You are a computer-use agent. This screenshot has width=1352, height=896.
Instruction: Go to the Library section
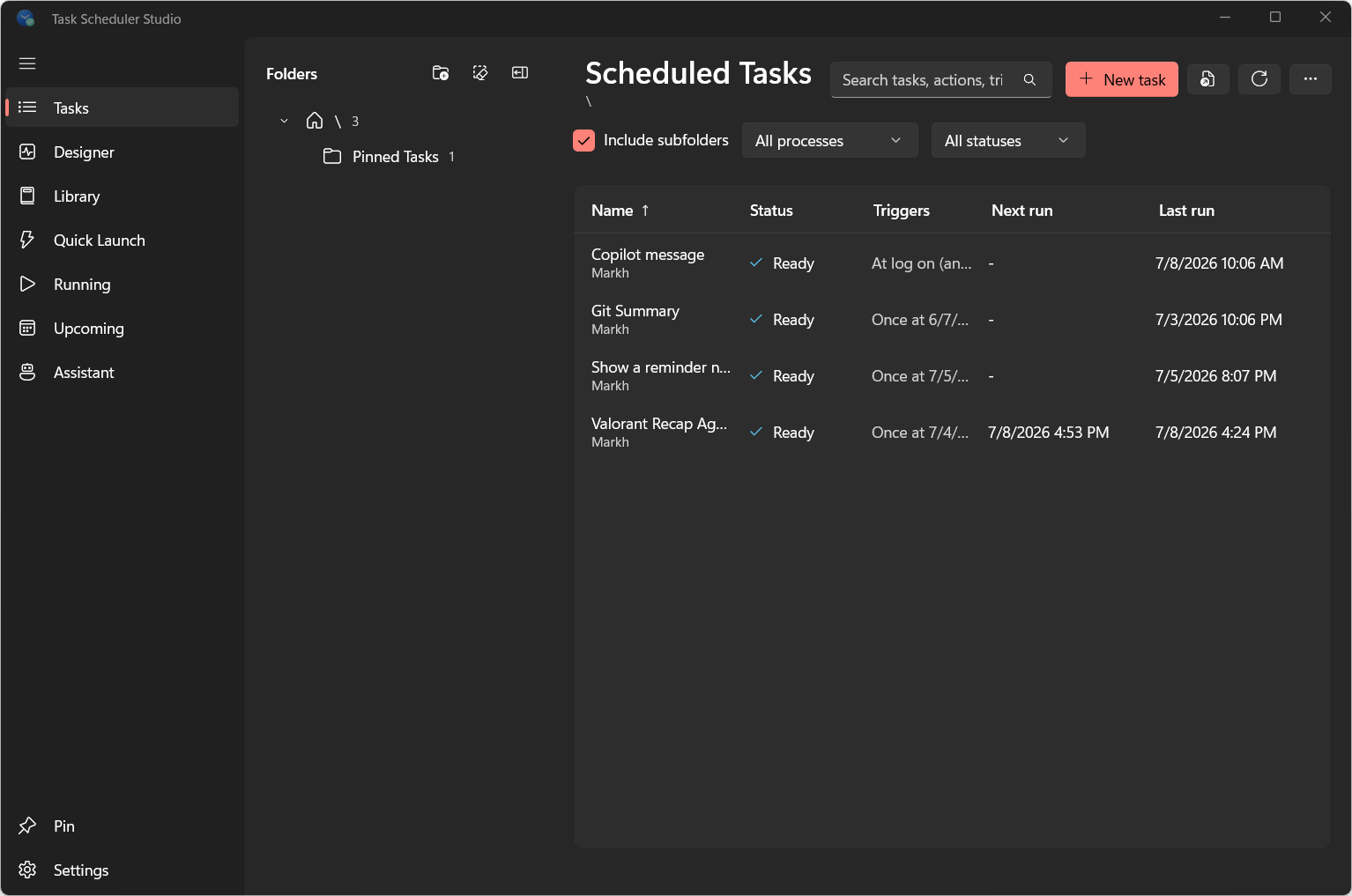pos(123,196)
